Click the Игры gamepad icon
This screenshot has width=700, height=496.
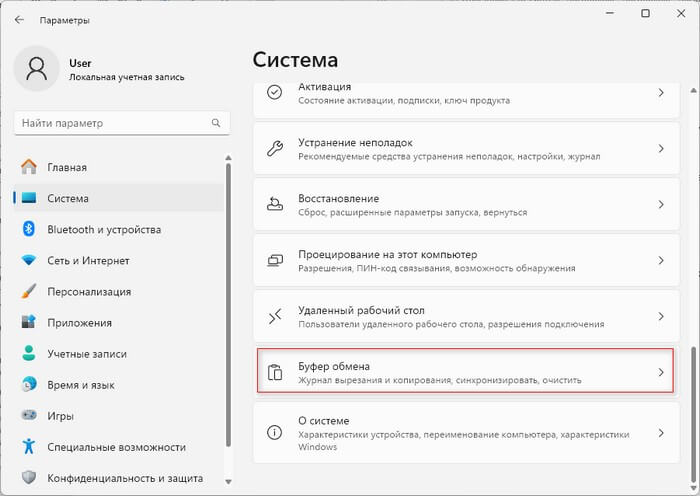[x=29, y=415]
